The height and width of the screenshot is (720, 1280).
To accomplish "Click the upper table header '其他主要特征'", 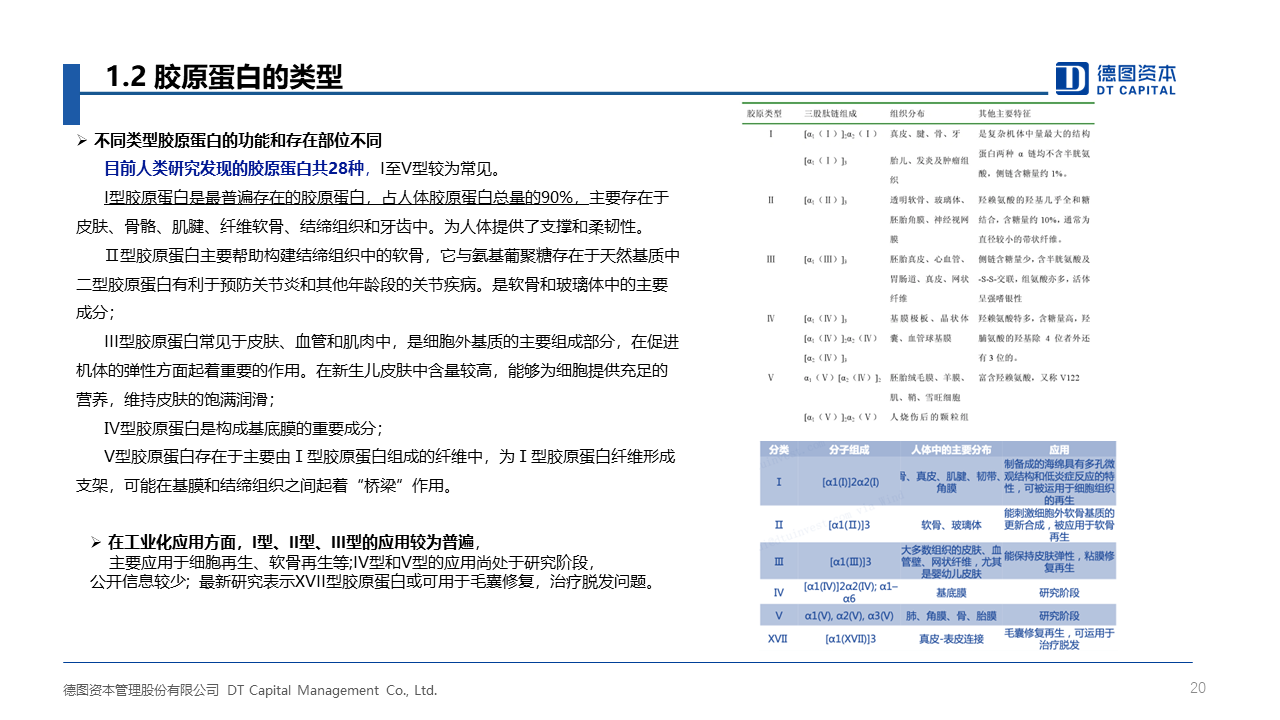I will (x=1005, y=114).
